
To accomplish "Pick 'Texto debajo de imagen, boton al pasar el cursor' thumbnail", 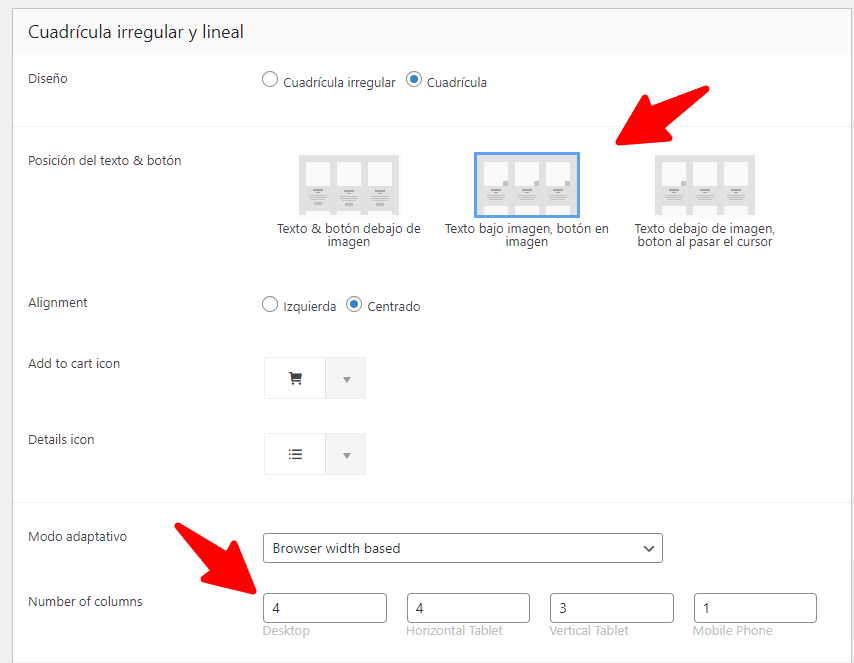I will pos(705,185).
